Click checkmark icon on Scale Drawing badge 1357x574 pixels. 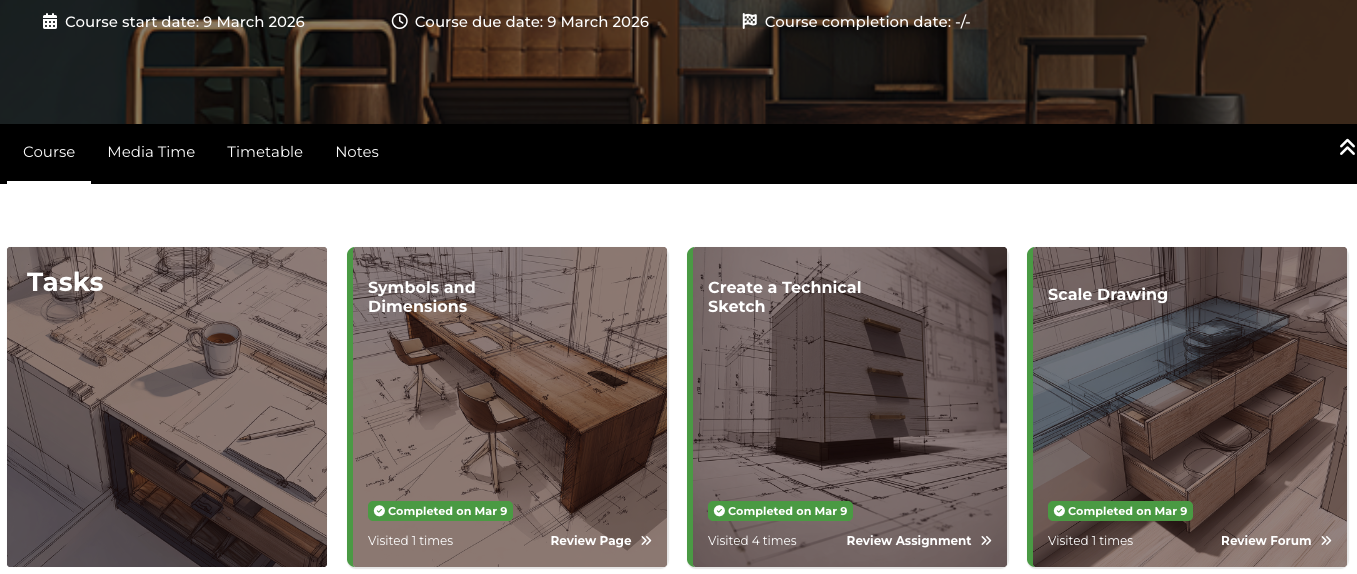[x=1059, y=511]
